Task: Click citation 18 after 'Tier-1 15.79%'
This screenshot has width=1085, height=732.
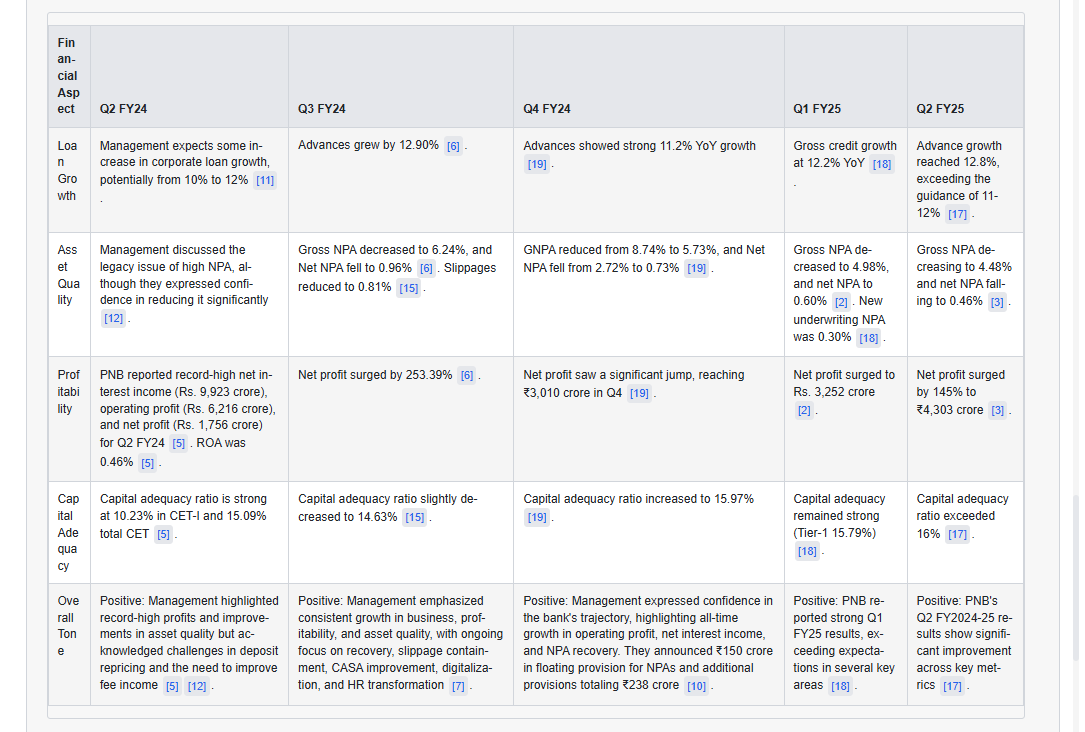Action: (x=807, y=551)
